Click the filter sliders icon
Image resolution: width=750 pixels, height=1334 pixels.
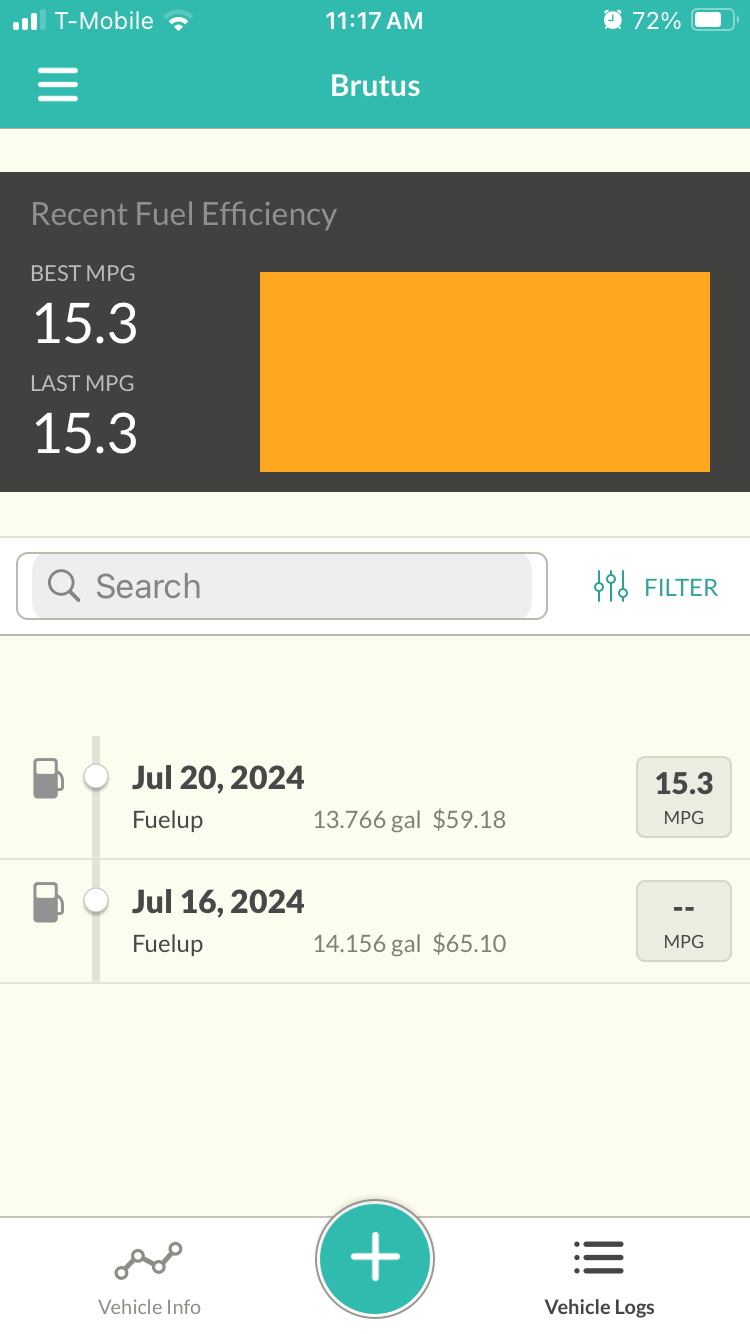click(x=610, y=586)
